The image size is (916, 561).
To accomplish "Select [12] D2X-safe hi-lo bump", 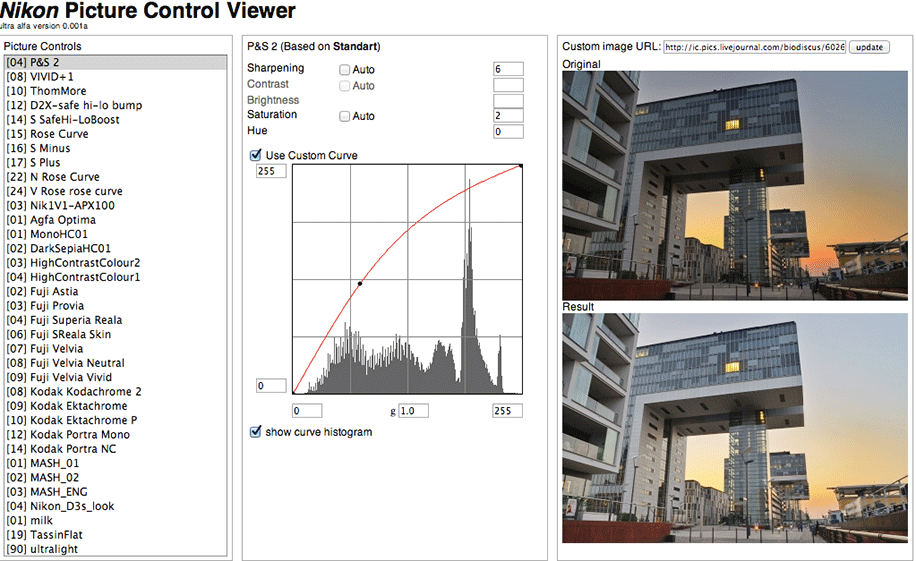I will point(116,105).
